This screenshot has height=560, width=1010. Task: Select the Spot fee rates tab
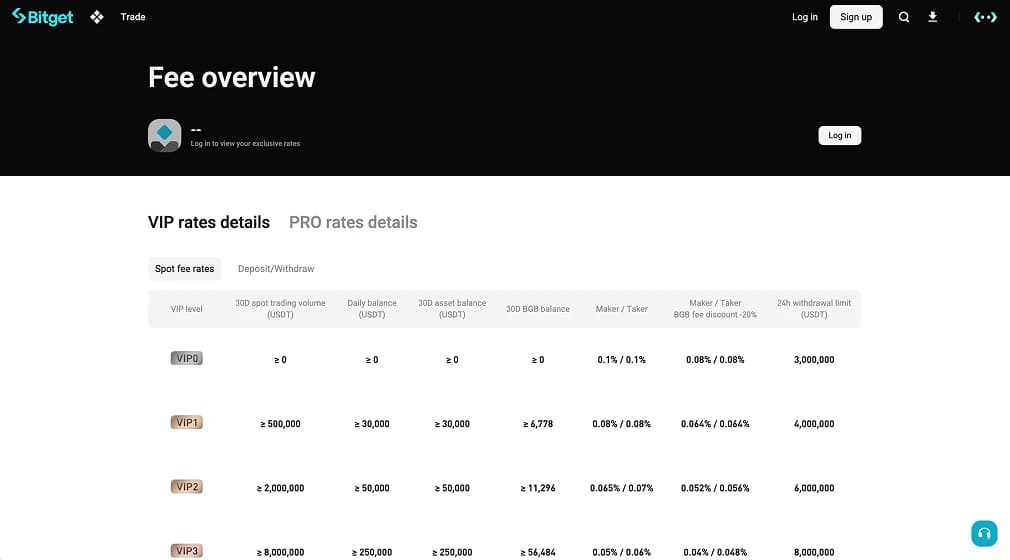pyautogui.click(x=184, y=269)
